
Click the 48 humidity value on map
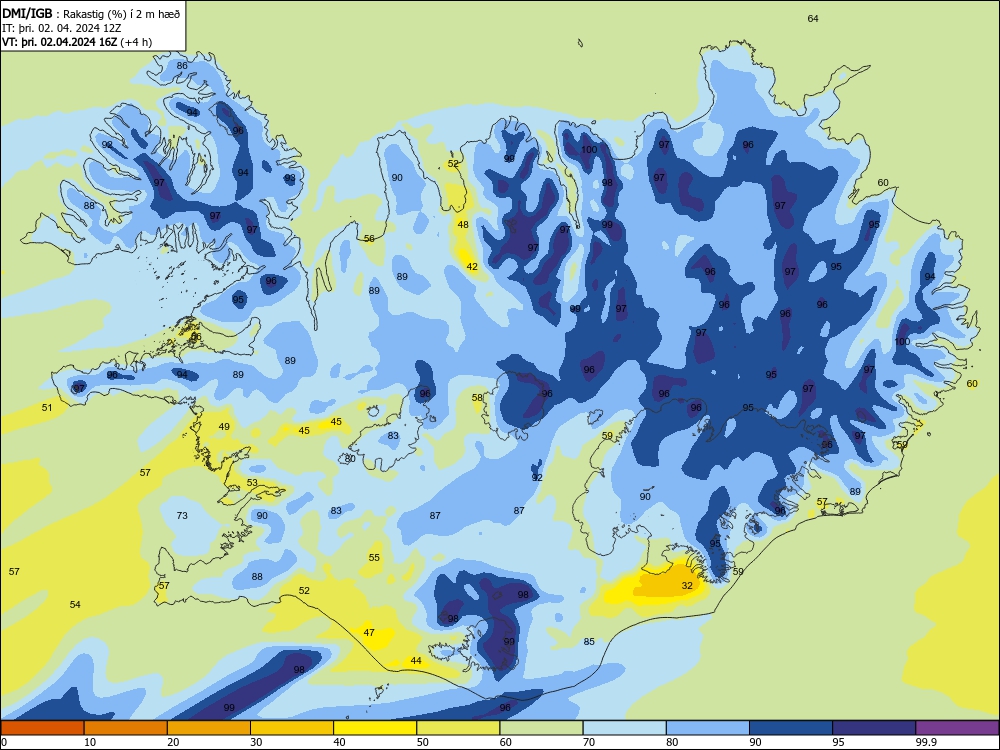[463, 224]
